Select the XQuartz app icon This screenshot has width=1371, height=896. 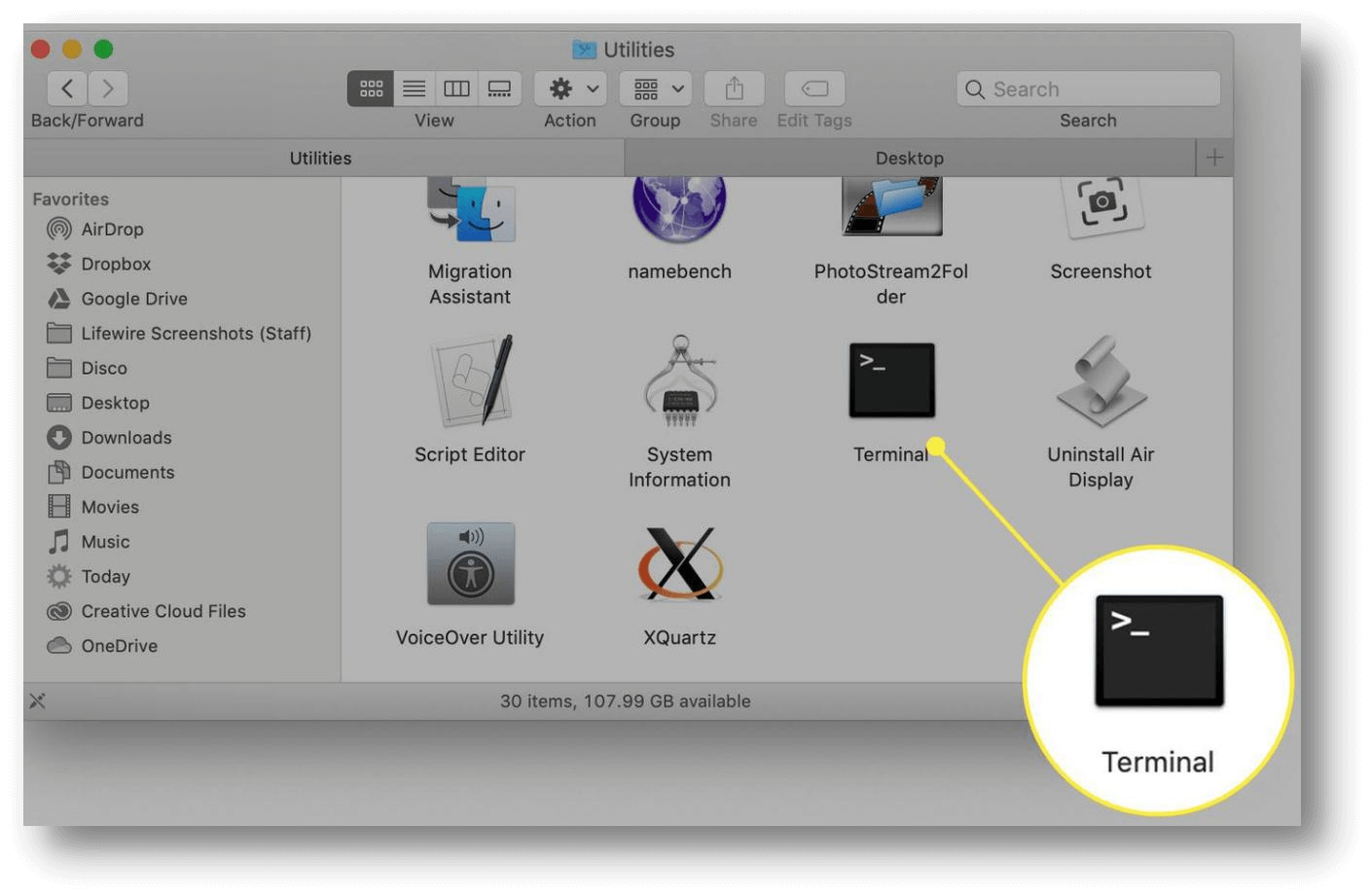678,564
